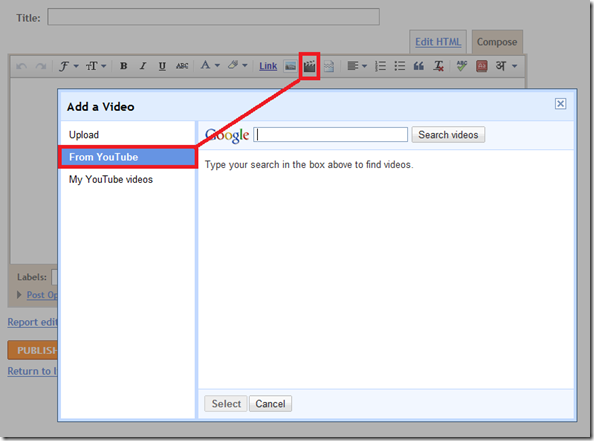Click the Return to list link
The height and width of the screenshot is (441, 594).
pyautogui.click(x=33, y=371)
